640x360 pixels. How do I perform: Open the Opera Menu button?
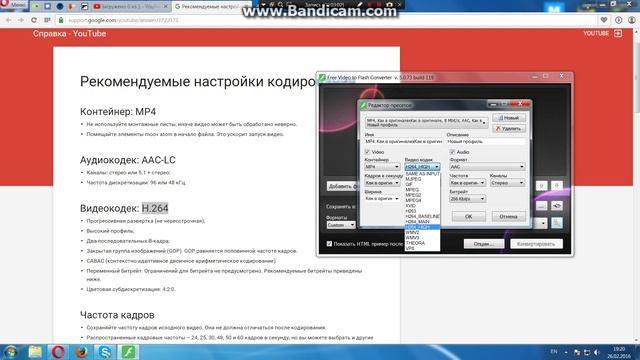tap(13, 5)
